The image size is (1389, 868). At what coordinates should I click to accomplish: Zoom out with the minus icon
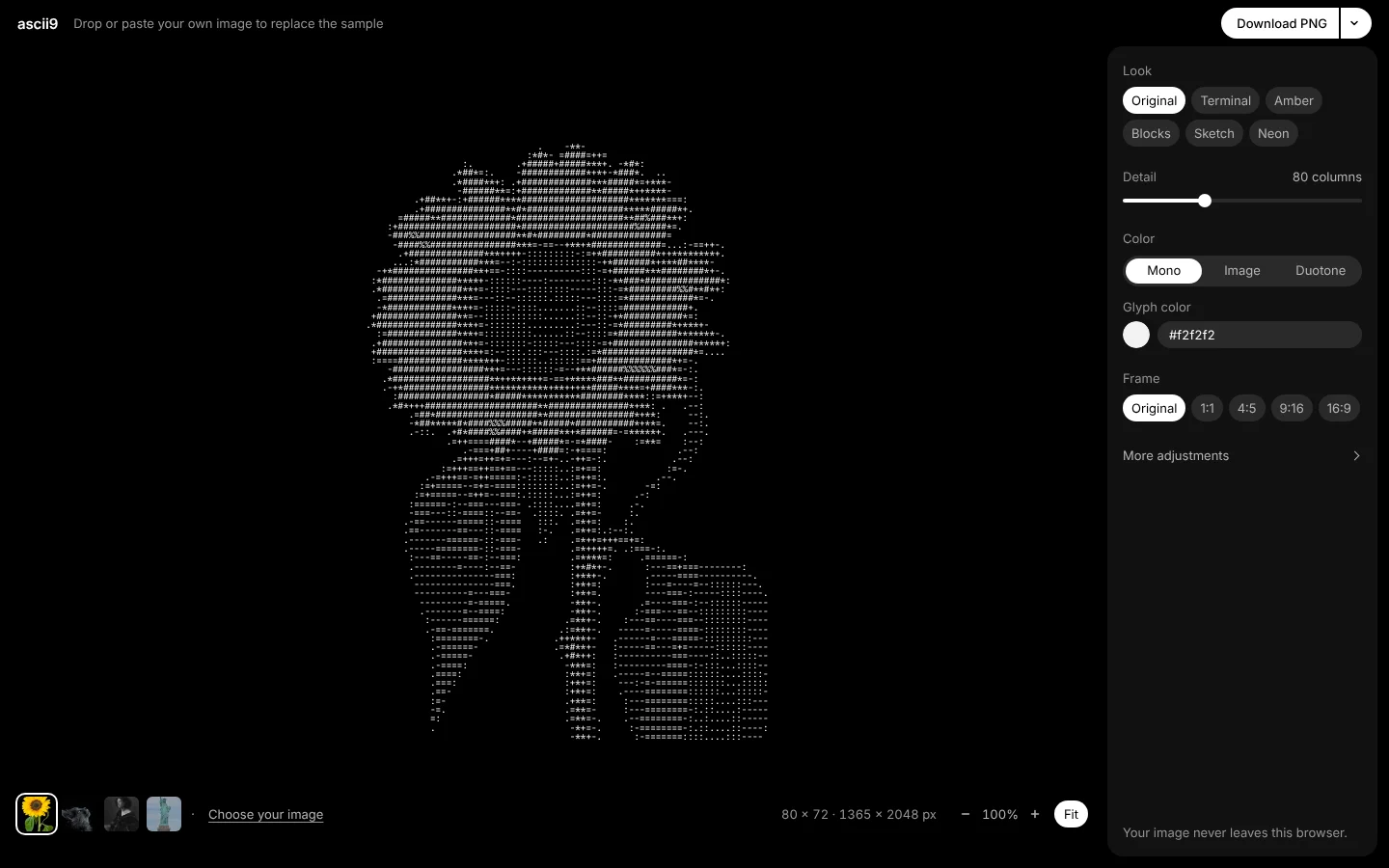pos(966,814)
